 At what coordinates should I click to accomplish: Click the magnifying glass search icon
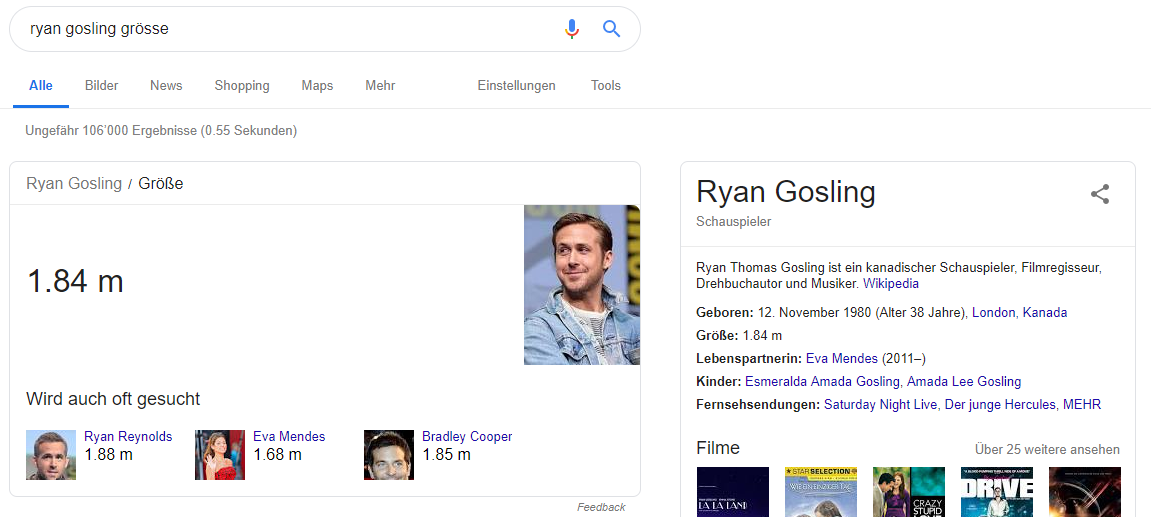click(x=611, y=29)
